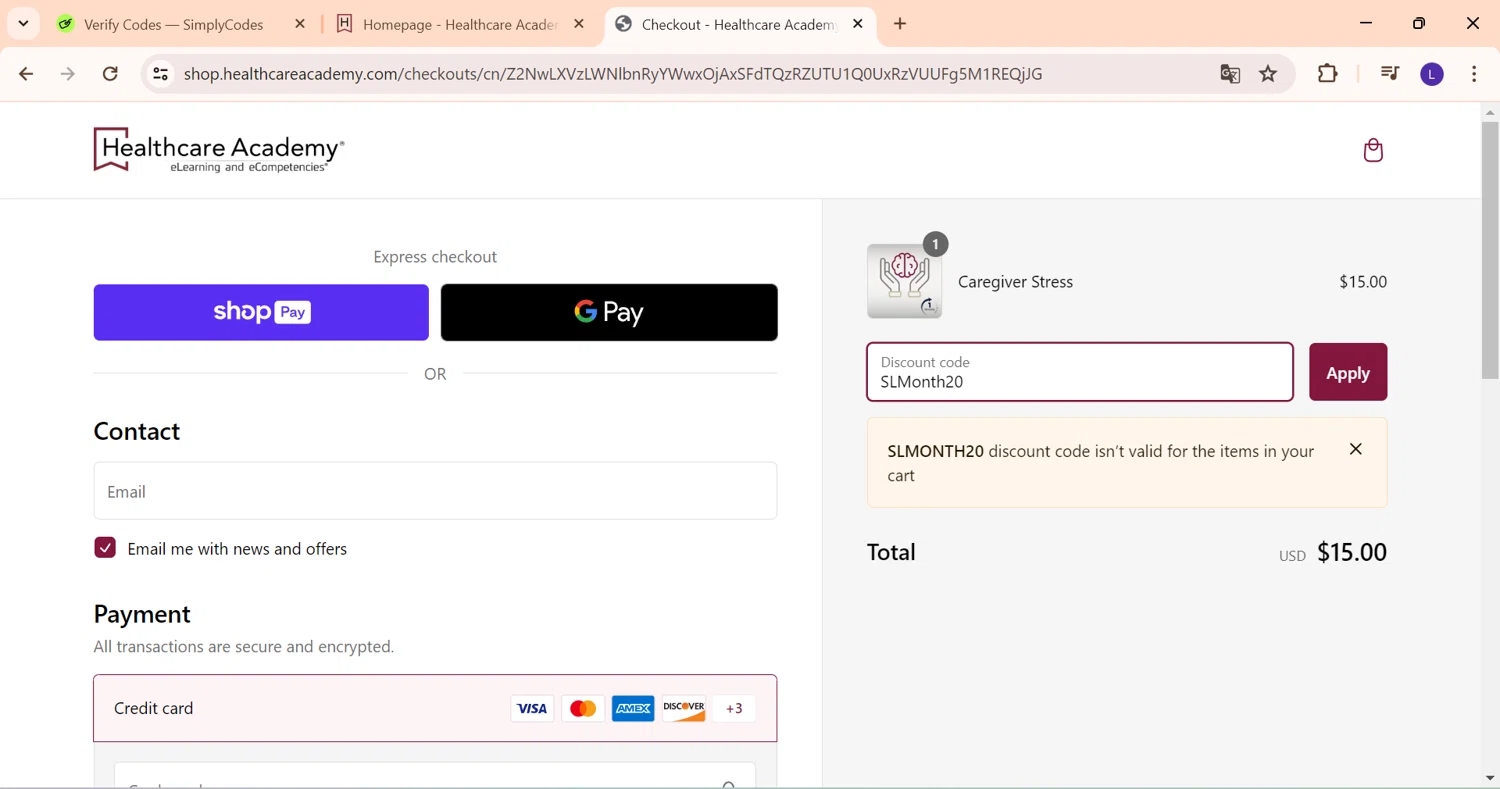1500x789 pixels.
Task: Open media controls icon in toolbar
Action: point(1389,74)
